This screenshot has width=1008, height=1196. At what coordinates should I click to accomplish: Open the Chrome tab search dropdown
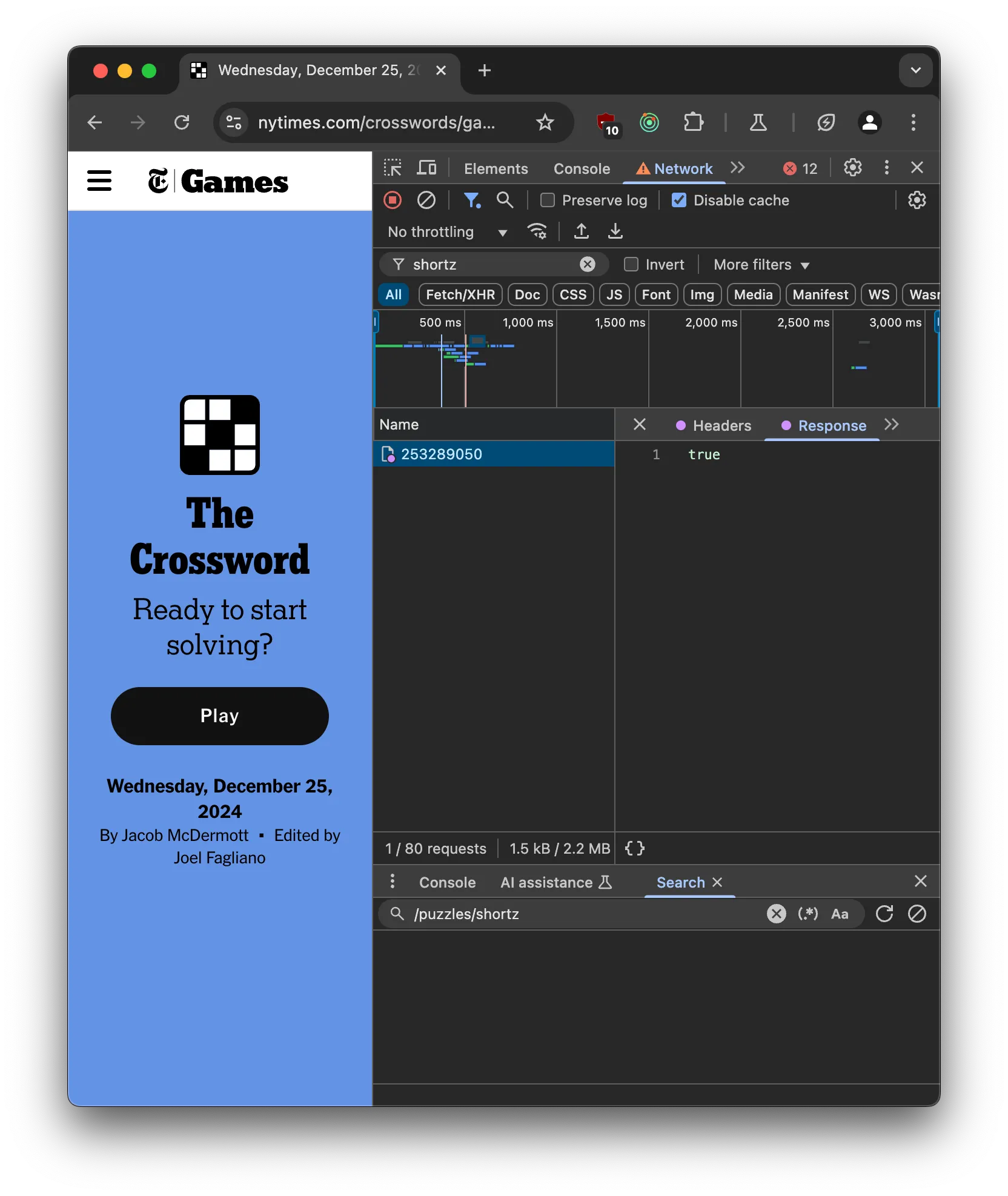916,70
